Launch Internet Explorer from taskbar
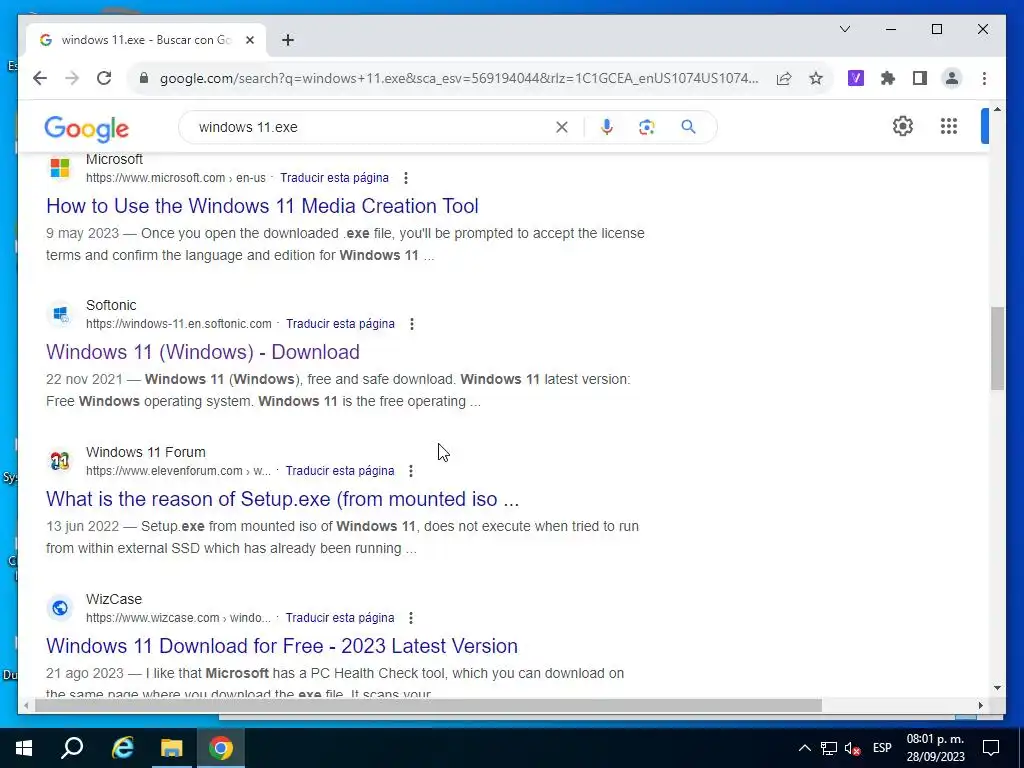 pyautogui.click(x=122, y=748)
